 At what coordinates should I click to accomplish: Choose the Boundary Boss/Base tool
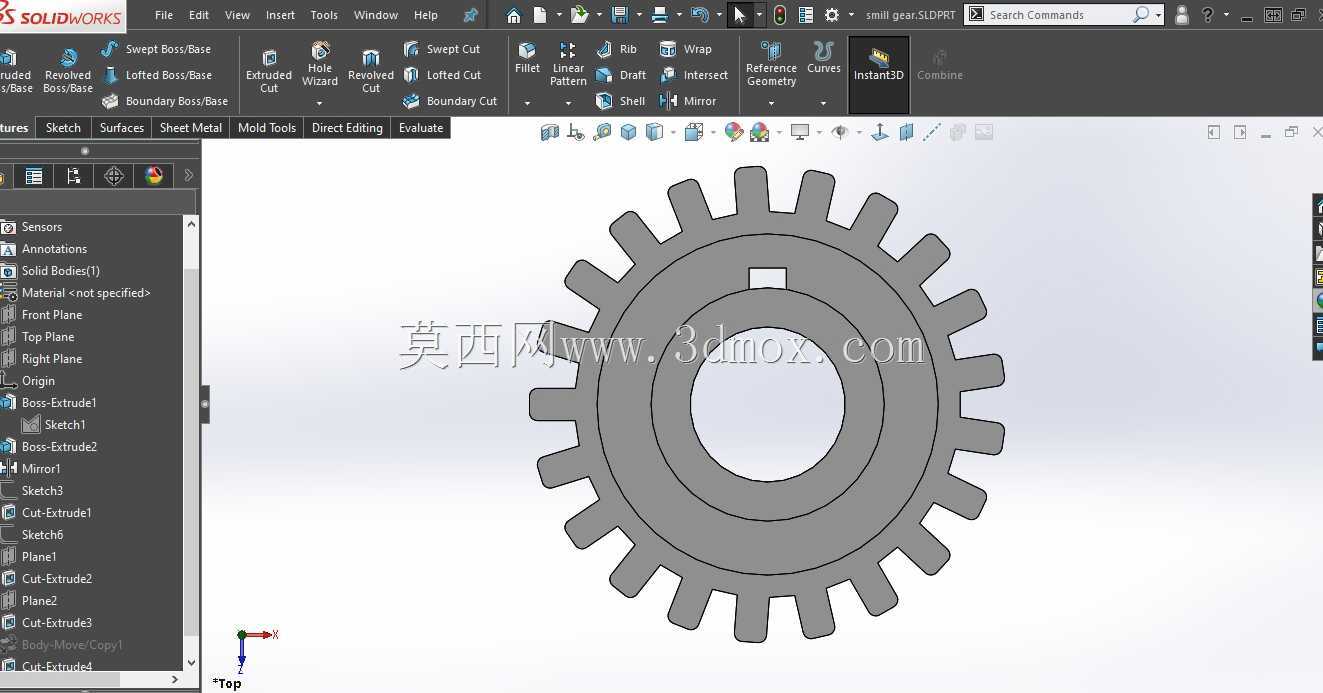click(165, 101)
